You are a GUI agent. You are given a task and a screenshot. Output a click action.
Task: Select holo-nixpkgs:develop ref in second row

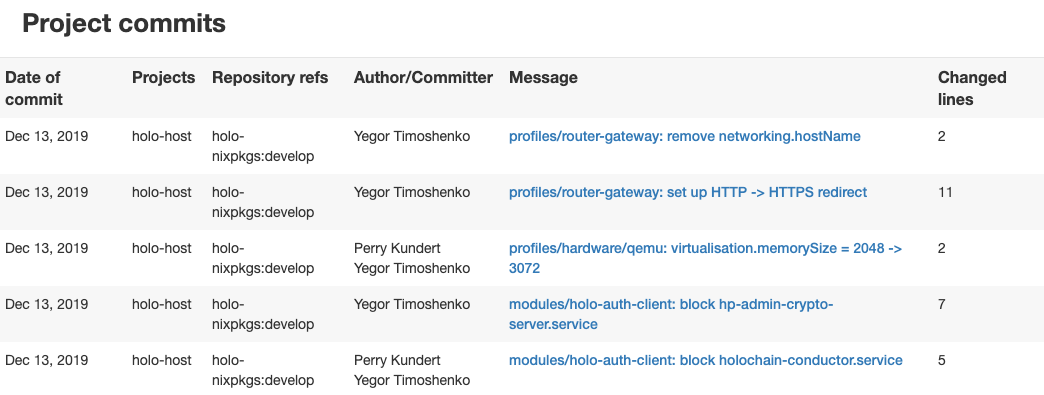click(x=263, y=202)
